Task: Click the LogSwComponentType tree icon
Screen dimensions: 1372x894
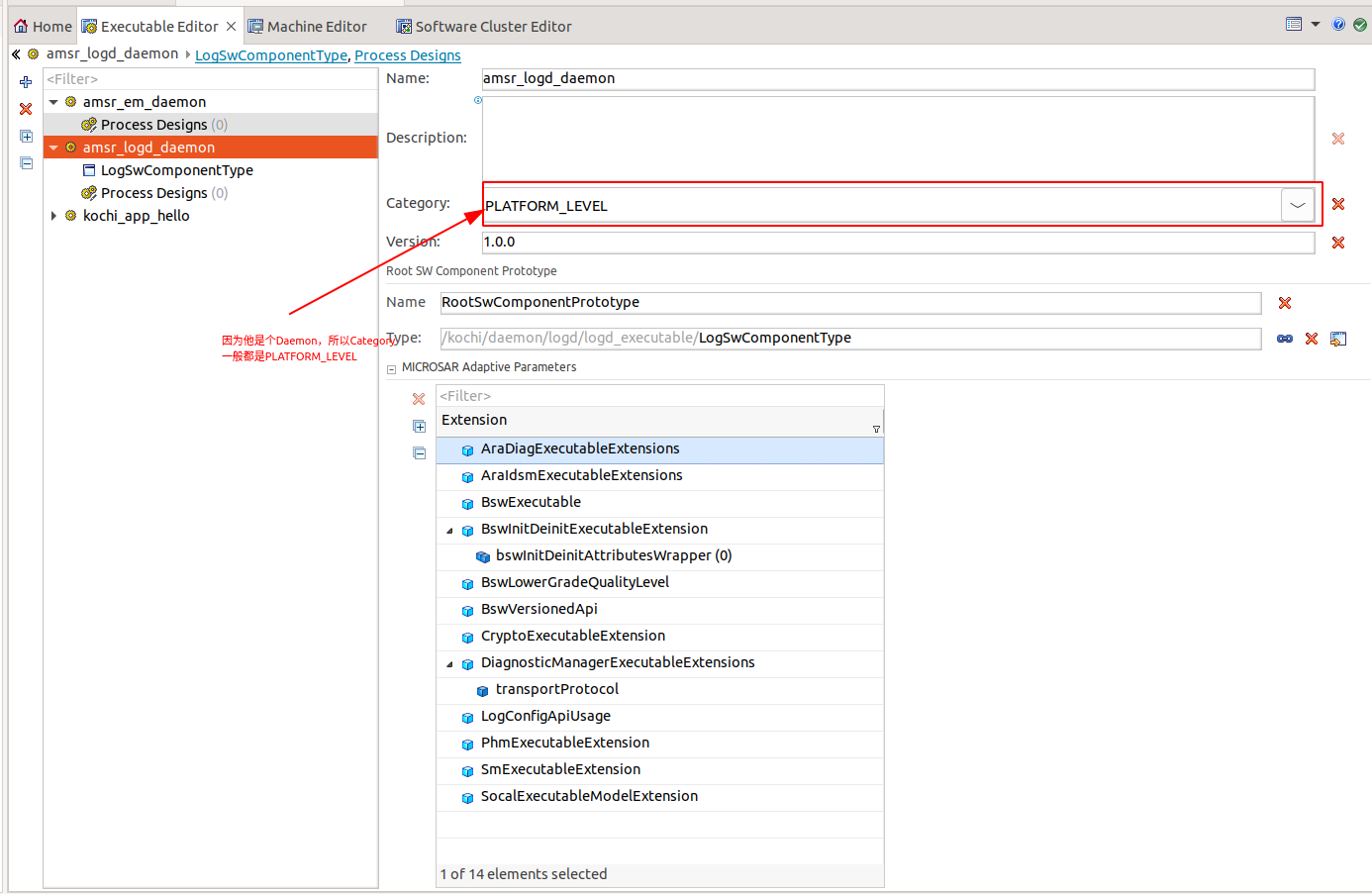Action: 89,170
